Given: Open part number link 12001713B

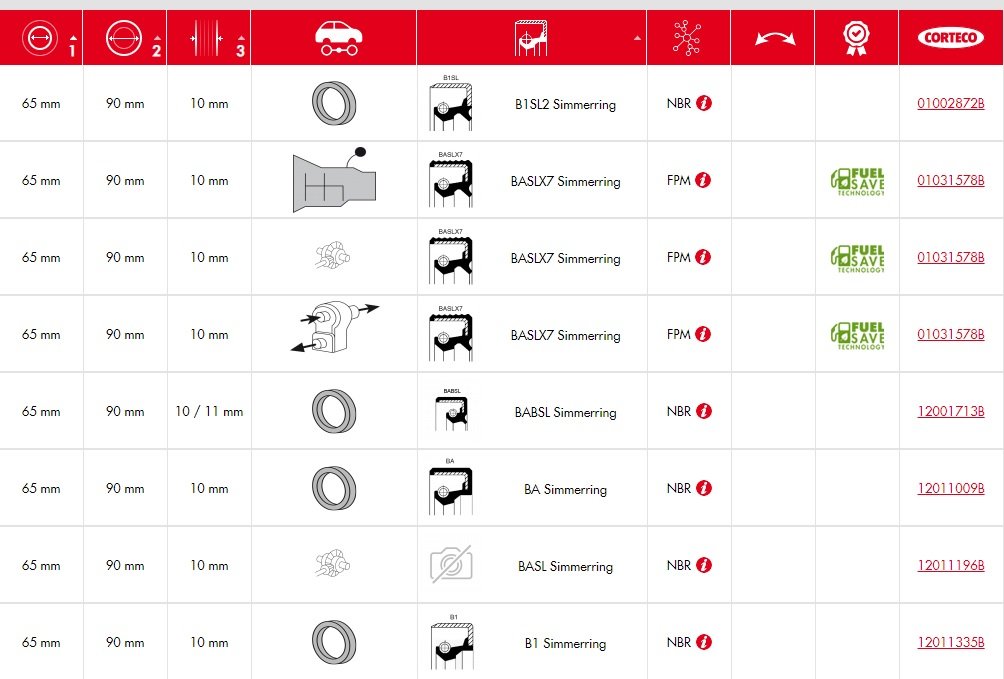Looking at the screenshot, I should pos(950,411).
